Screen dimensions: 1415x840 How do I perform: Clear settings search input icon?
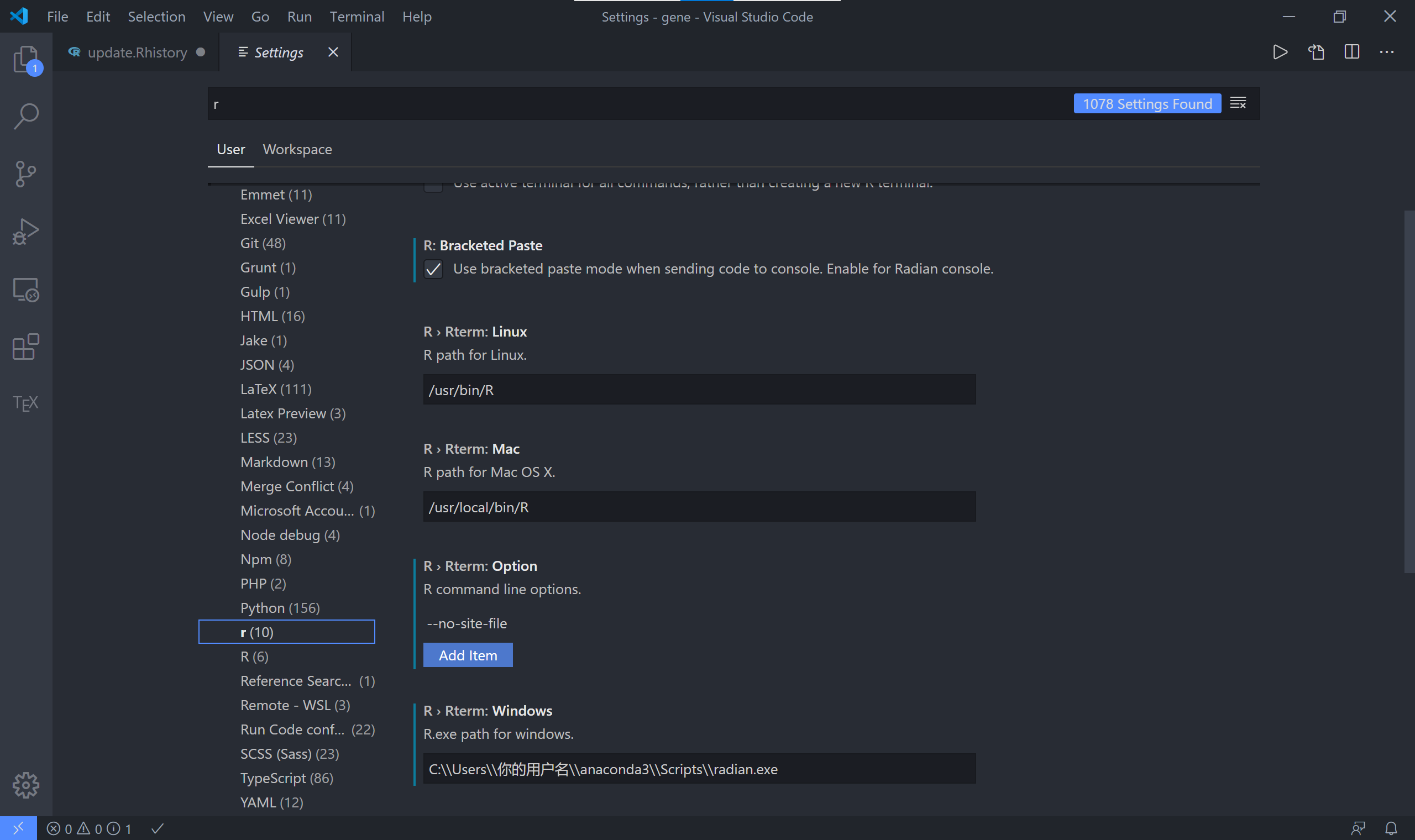[x=1238, y=103]
